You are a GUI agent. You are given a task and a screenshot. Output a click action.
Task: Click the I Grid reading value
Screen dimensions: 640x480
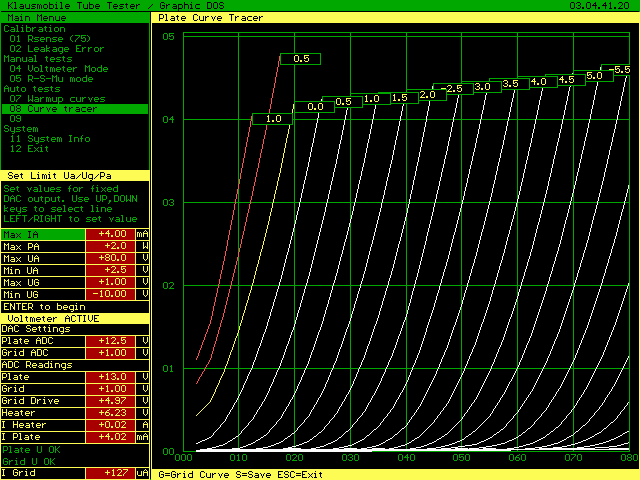(x=112, y=472)
